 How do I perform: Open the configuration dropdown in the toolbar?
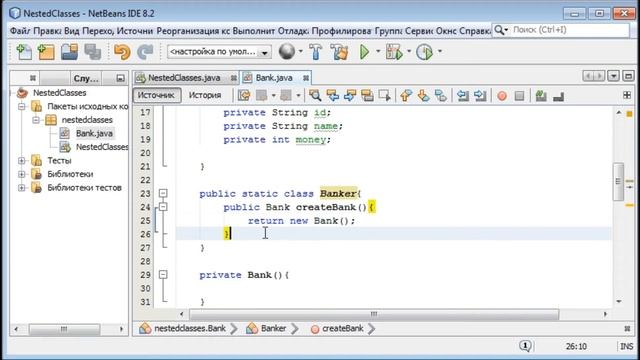click(219, 52)
